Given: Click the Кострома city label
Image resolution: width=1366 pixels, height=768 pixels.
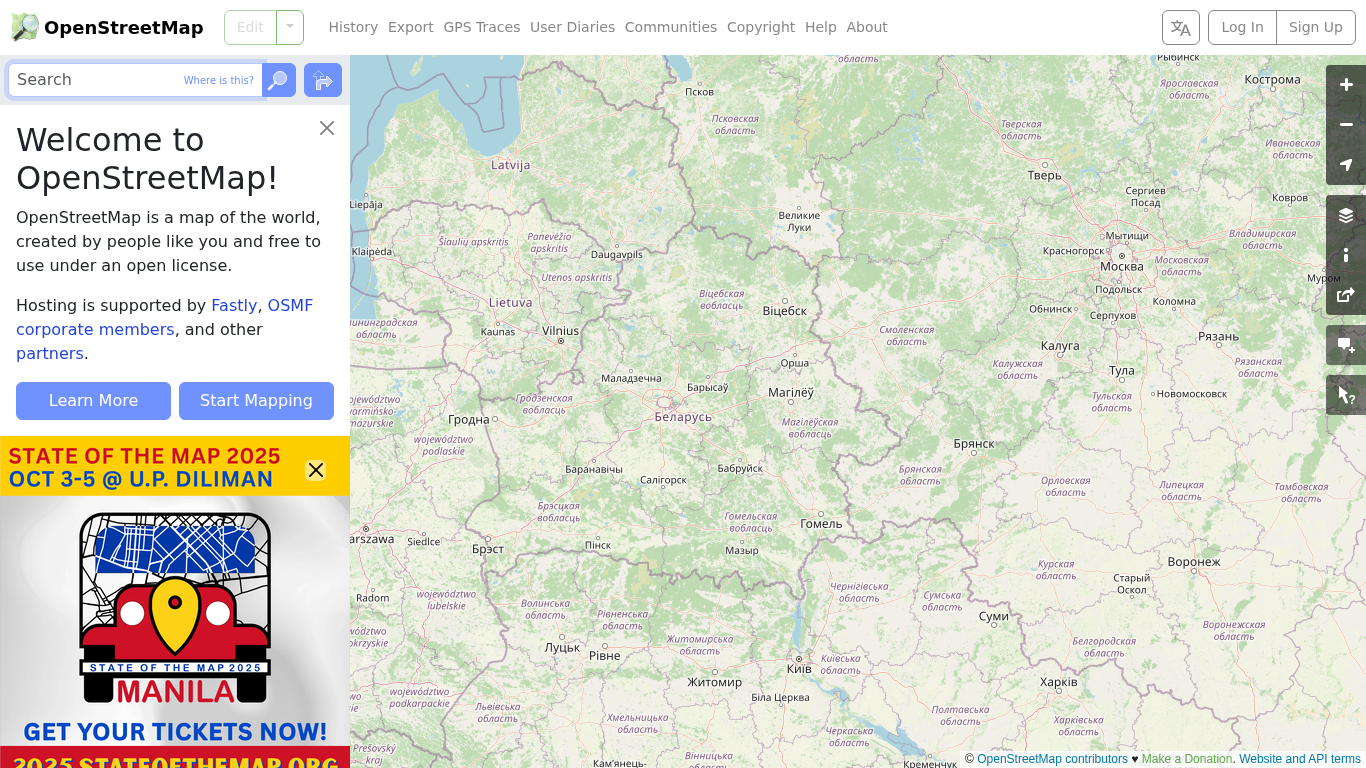Looking at the screenshot, I should (x=1272, y=80).
